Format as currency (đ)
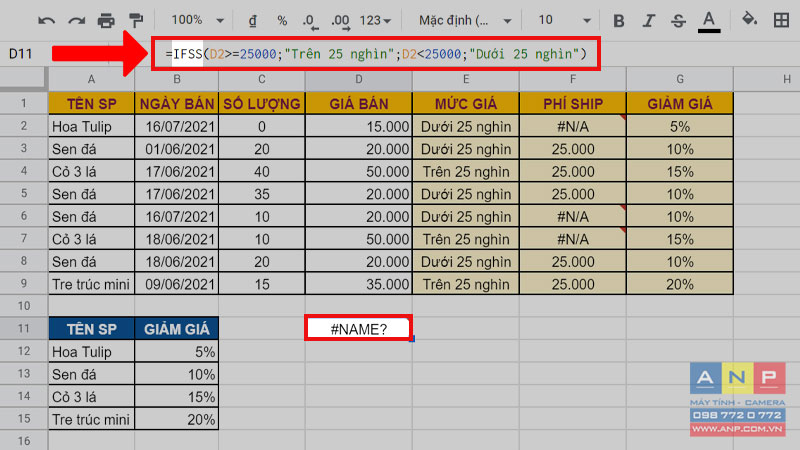 (x=253, y=21)
